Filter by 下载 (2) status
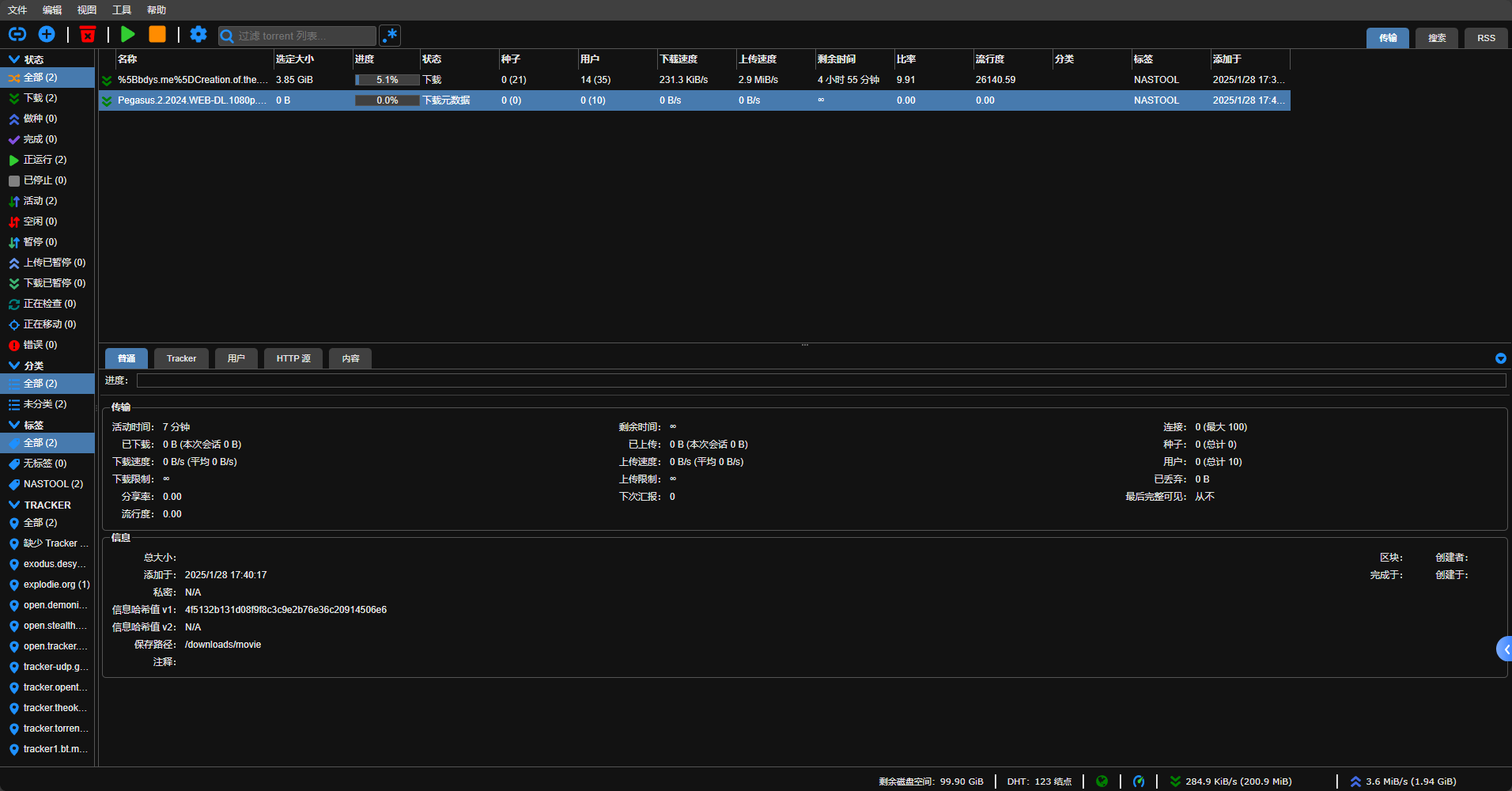This screenshot has width=1512, height=791. [47, 98]
